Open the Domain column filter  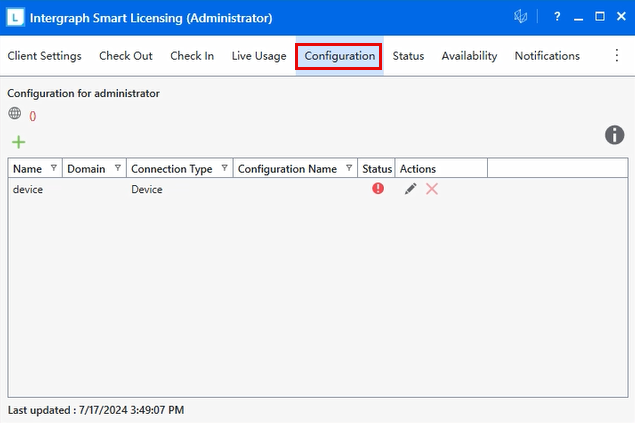click(118, 168)
